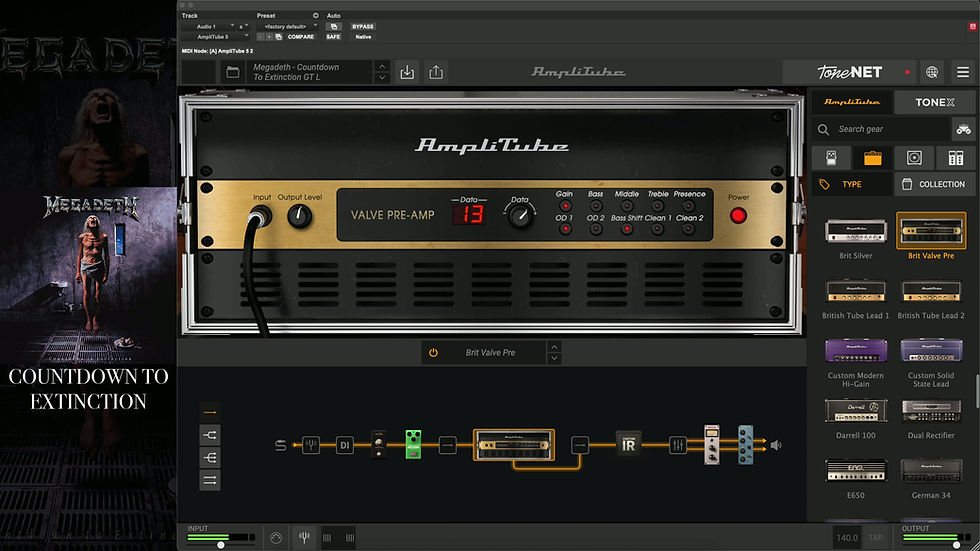Select the blue rack effect in chain
Image resolution: width=980 pixels, height=551 pixels.
coord(745,445)
